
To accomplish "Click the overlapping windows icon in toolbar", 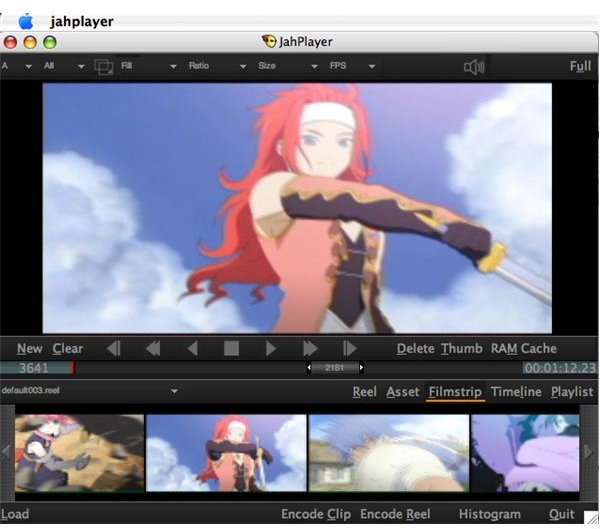I will coord(104,67).
